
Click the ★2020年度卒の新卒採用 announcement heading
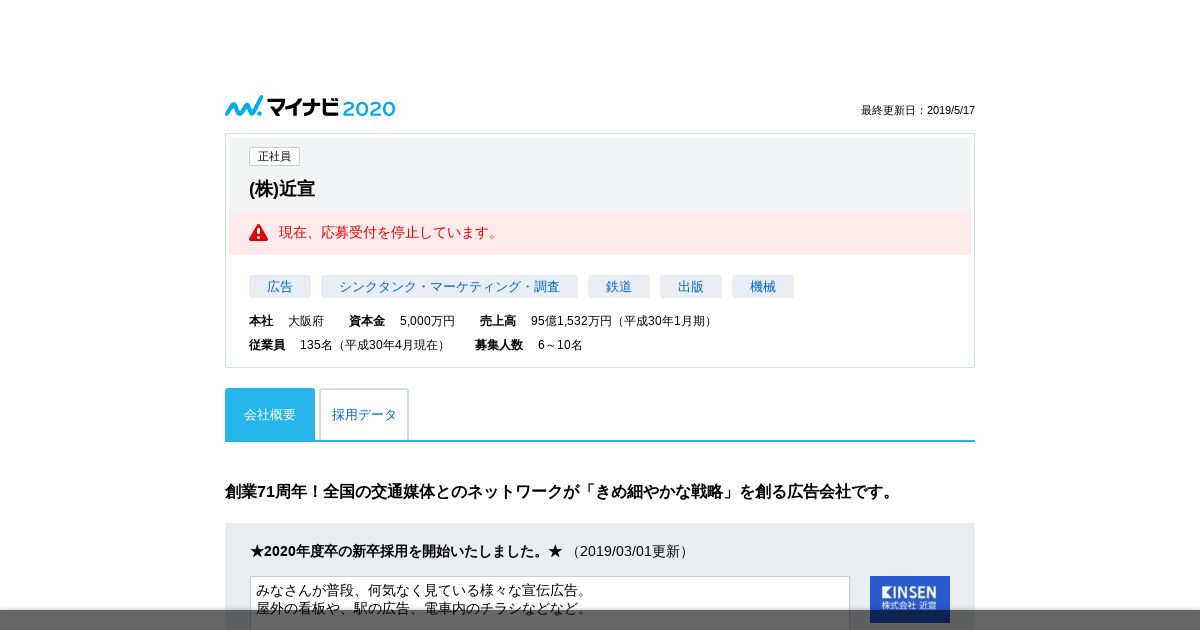(x=406, y=551)
